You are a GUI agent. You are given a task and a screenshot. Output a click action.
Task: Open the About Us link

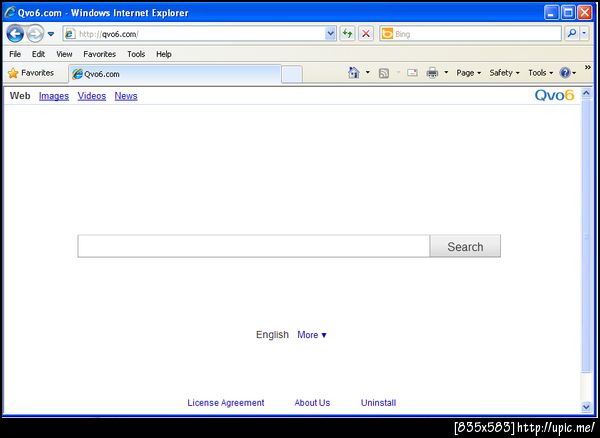(x=312, y=403)
